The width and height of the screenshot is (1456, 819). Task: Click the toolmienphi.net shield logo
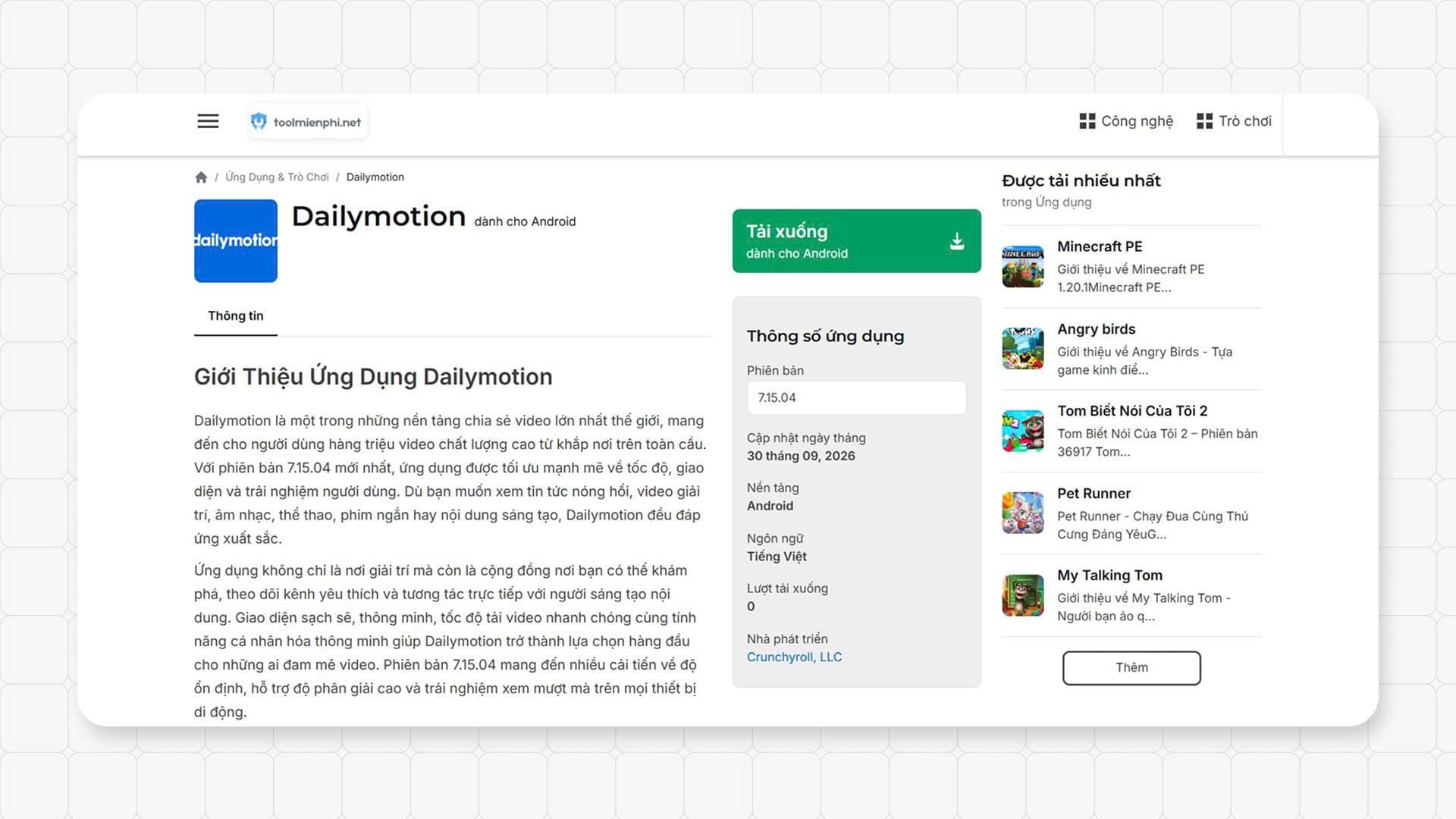pos(259,121)
